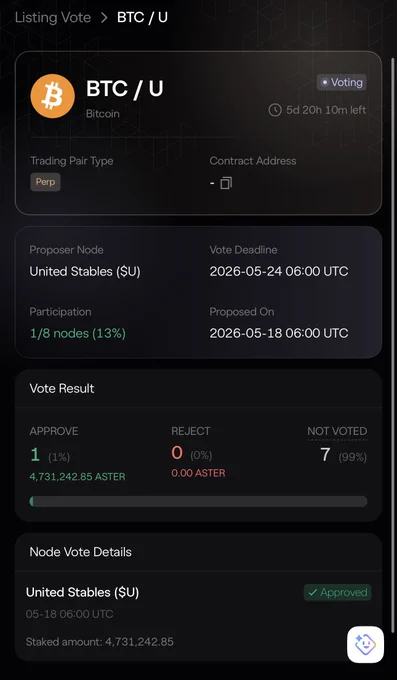Click the orange Bitcoin logo icon
The width and height of the screenshot is (397, 680).
click(x=52, y=96)
